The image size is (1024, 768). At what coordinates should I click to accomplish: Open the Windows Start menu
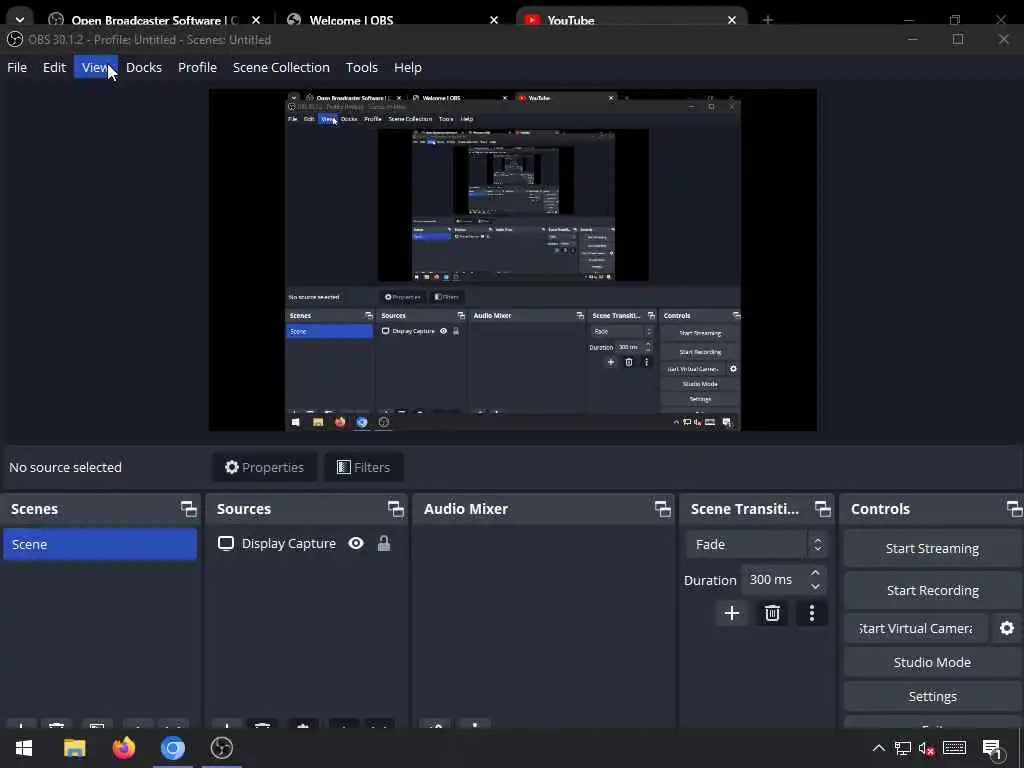pyautogui.click(x=24, y=748)
